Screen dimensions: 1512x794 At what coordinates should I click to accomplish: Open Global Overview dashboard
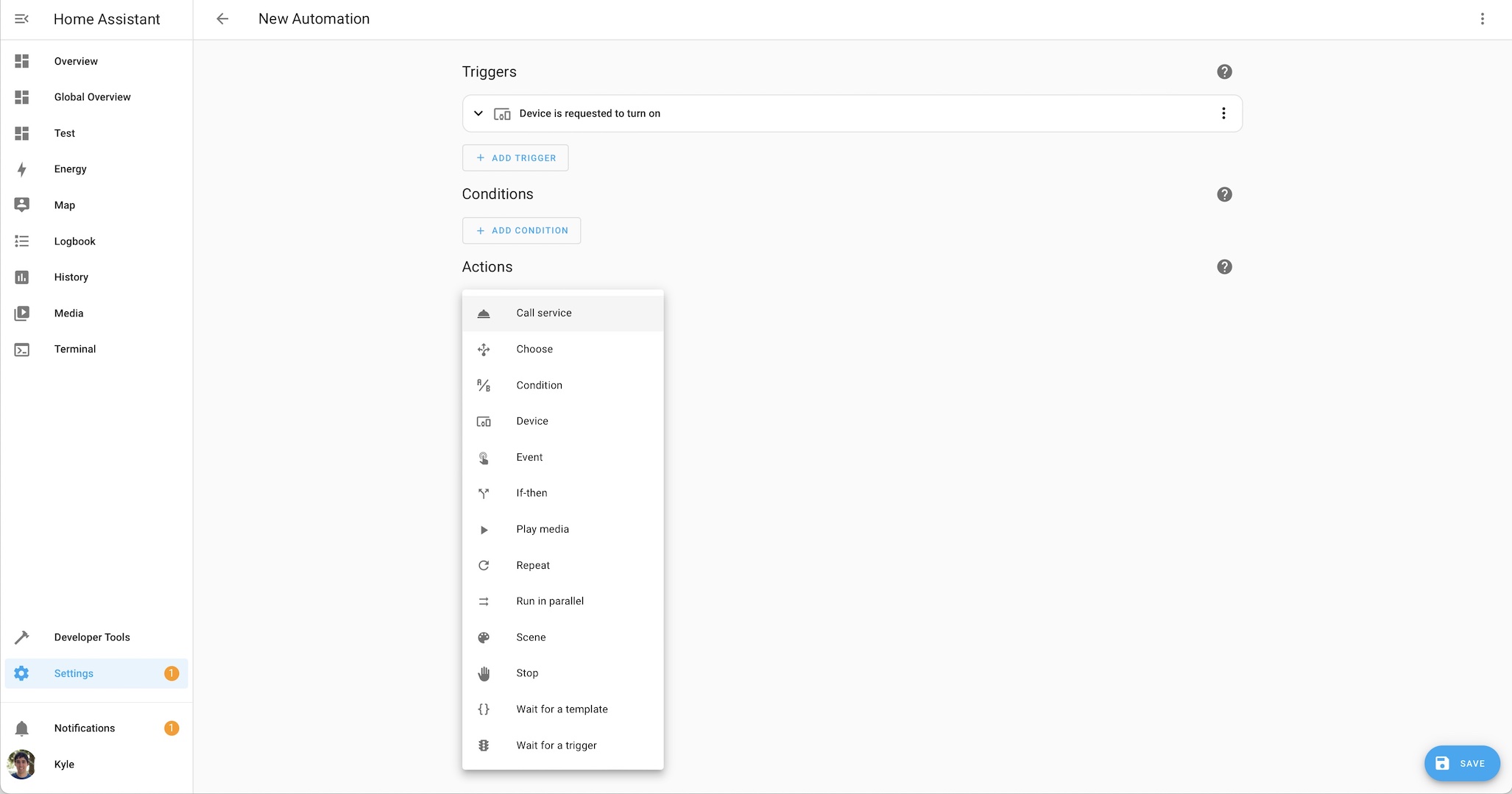(x=92, y=97)
